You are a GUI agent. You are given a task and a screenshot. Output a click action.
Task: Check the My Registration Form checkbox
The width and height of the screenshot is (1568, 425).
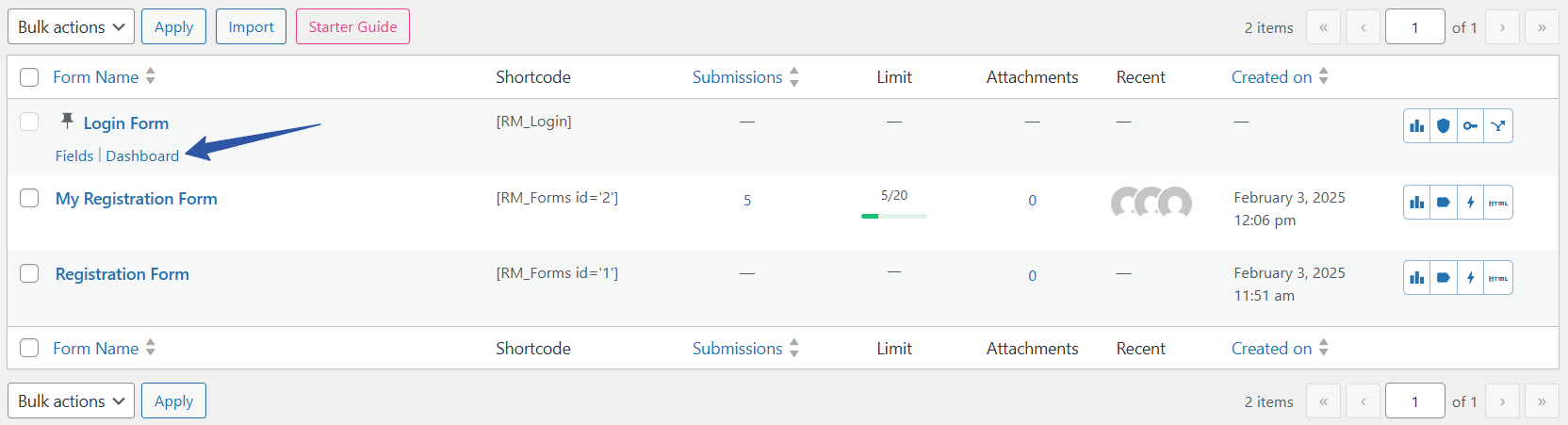click(29, 198)
